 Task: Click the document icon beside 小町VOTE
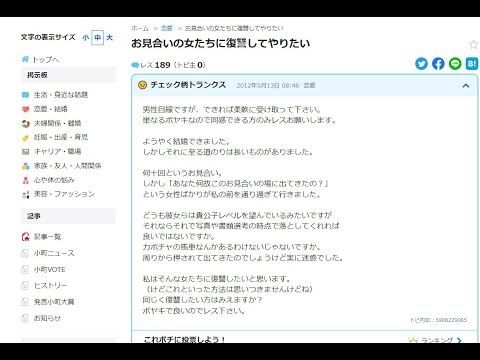[x=25, y=269]
